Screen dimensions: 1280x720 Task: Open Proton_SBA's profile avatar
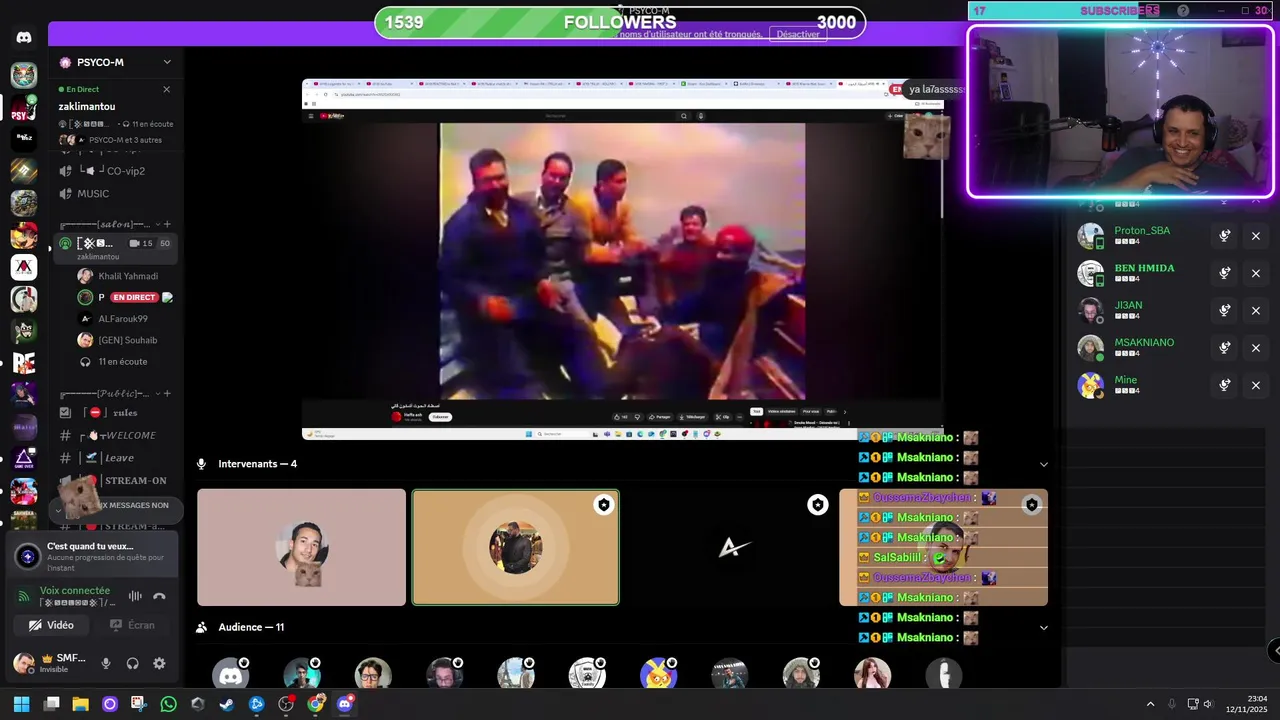coord(1090,236)
